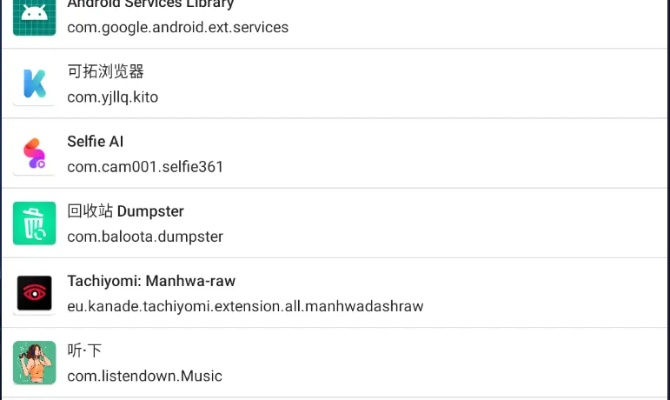Viewport: 670px width, 400px height.
Task: Select the 听·下 app title
Action: point(84,351)
